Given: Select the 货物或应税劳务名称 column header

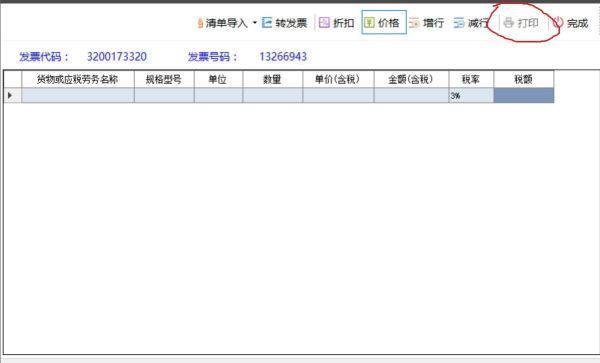Looking at the screenshot, I should click(x=78, y=79).
